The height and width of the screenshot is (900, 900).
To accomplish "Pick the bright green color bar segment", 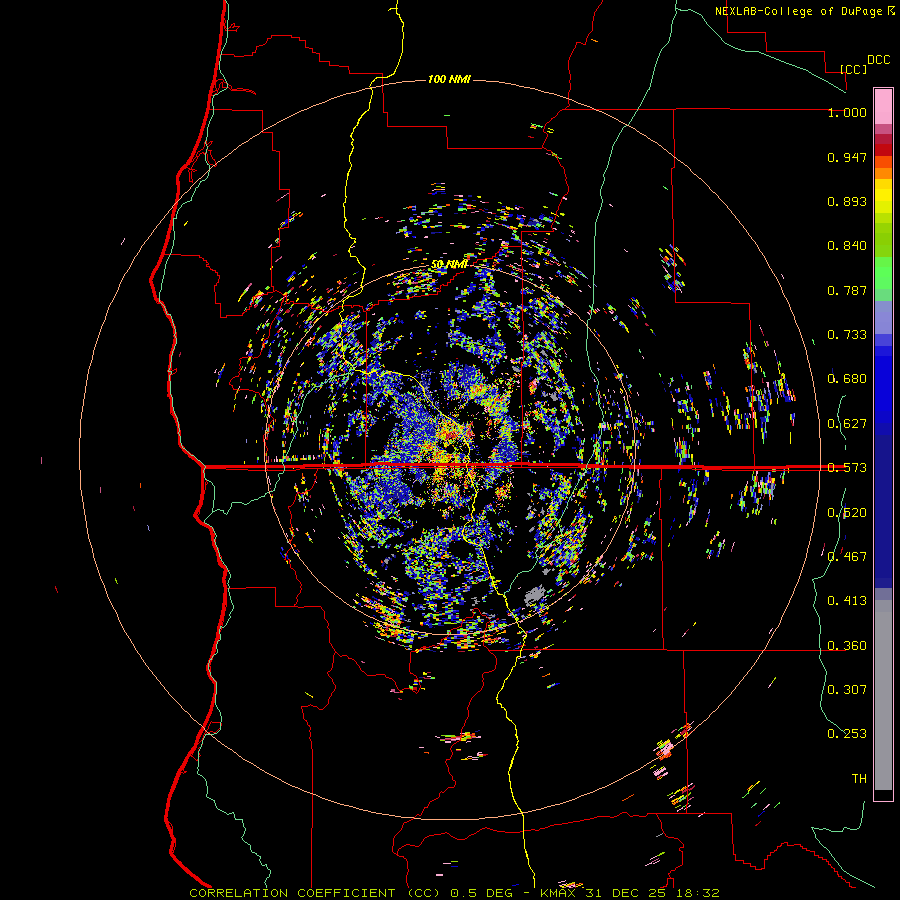I will 883,273.
